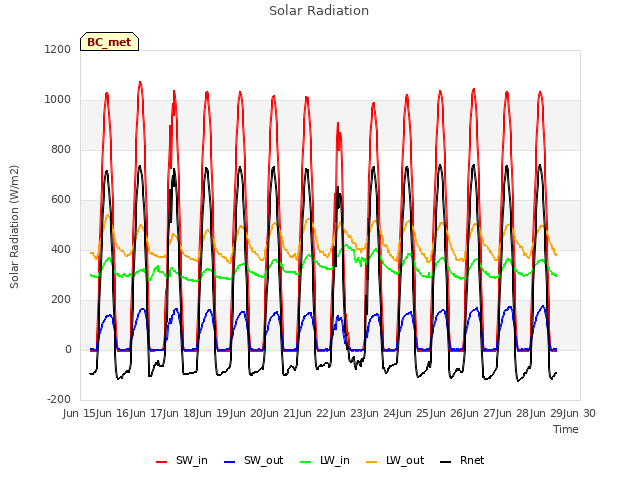Viewport: 640px width, 480px height.
Task: Click the Solar Radiation chart title
Action: (x=319, y=11)
